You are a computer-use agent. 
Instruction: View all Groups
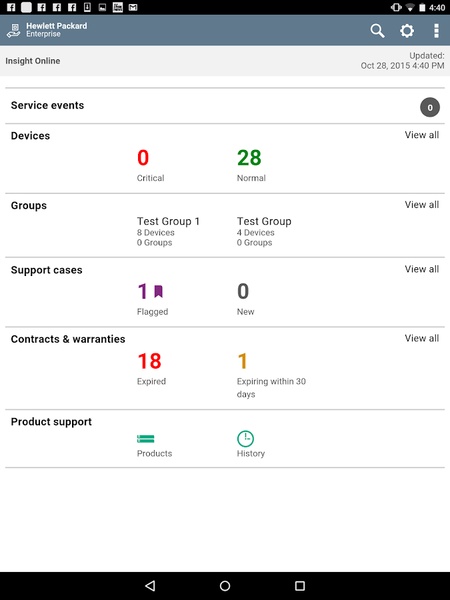click(422, 205)
